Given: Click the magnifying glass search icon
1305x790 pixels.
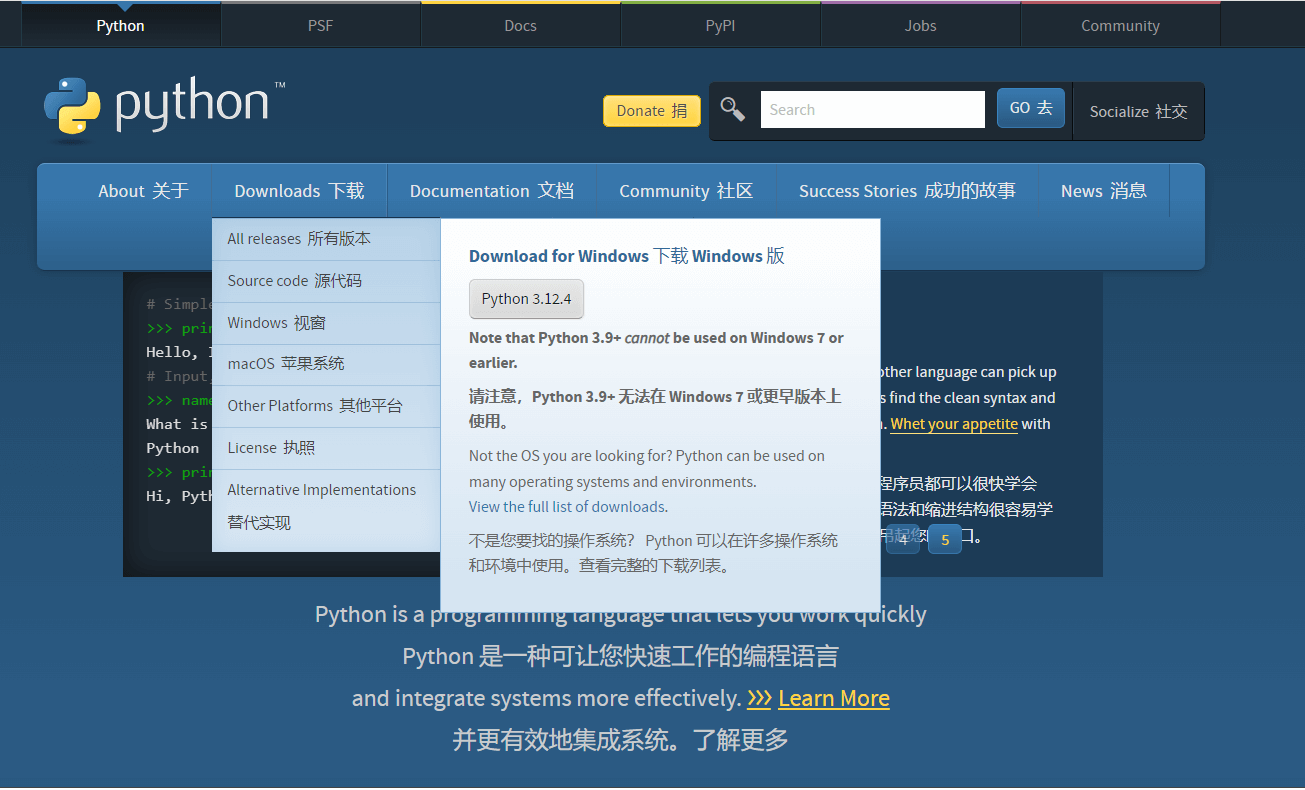Looking at the screenshot, I should [733, 109].
